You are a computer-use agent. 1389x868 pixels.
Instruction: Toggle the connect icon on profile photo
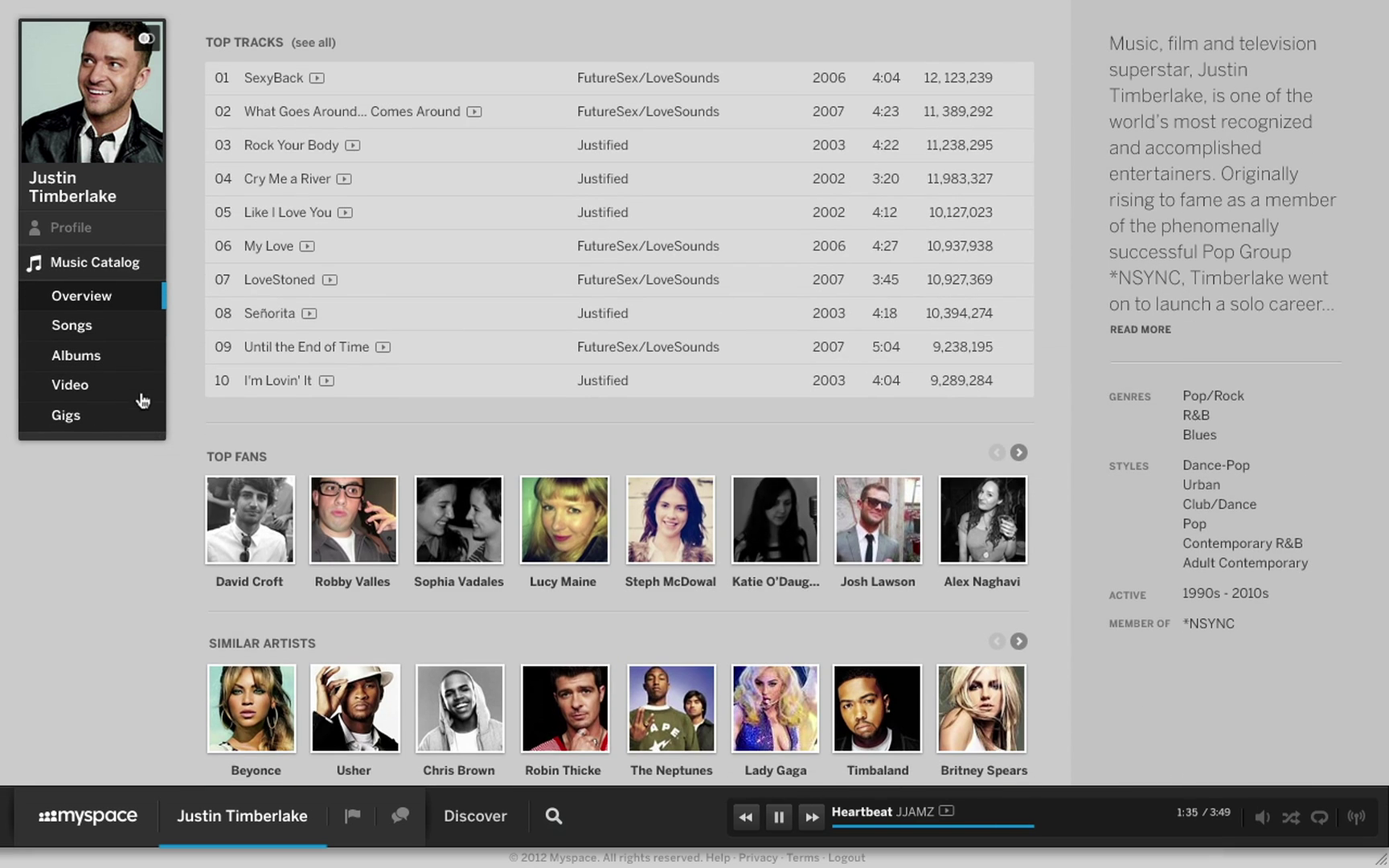(x=146, y=39)
